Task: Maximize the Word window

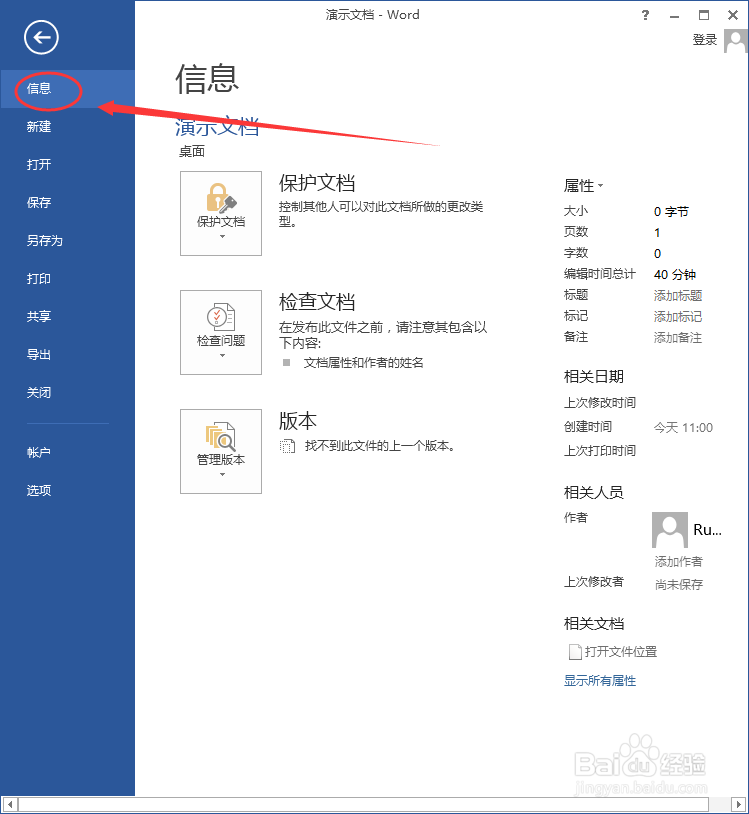Action: point(703,15)
